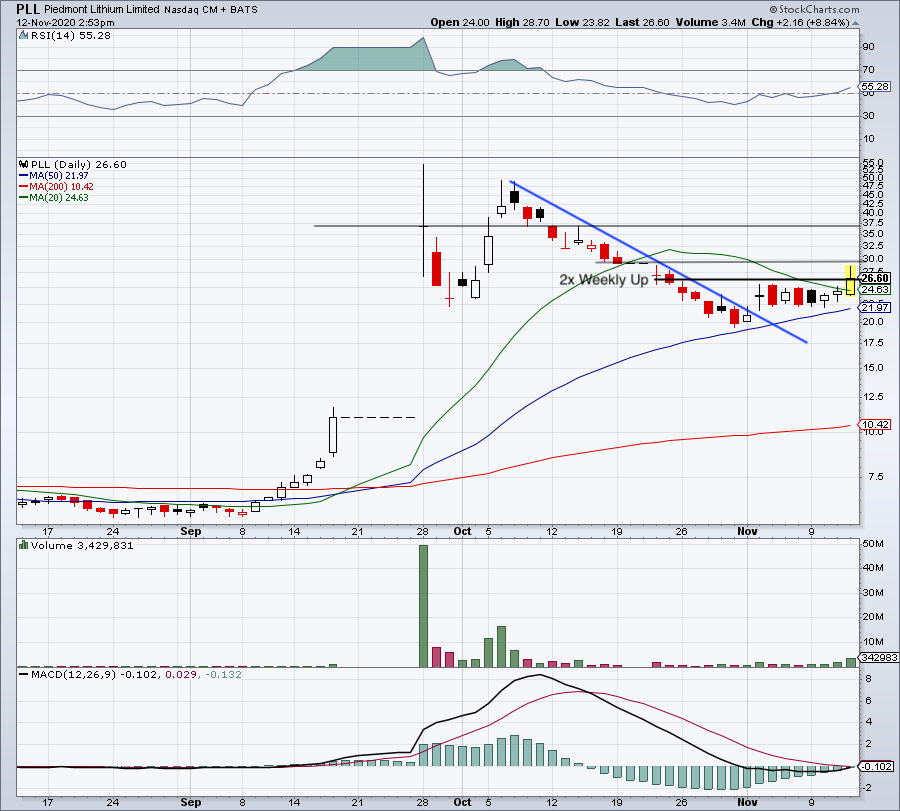Click the 'Low 23.82' header value
Screen dimensions: 900x811
(x=582, y=22)
